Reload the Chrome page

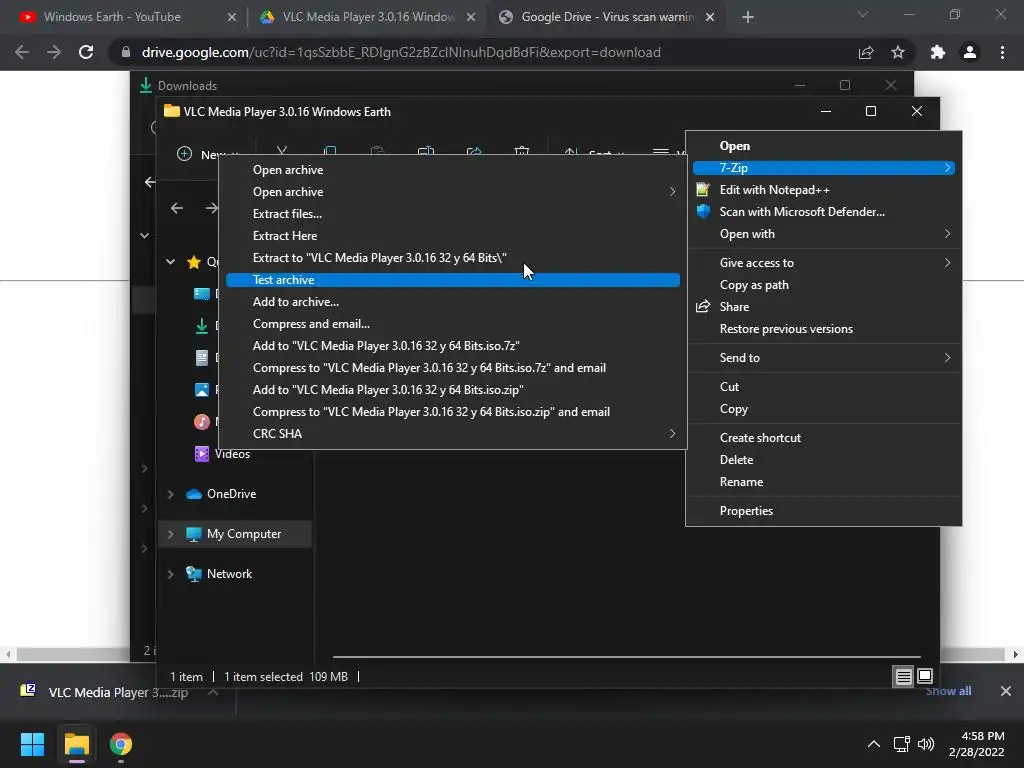click(x=86, y=52)
